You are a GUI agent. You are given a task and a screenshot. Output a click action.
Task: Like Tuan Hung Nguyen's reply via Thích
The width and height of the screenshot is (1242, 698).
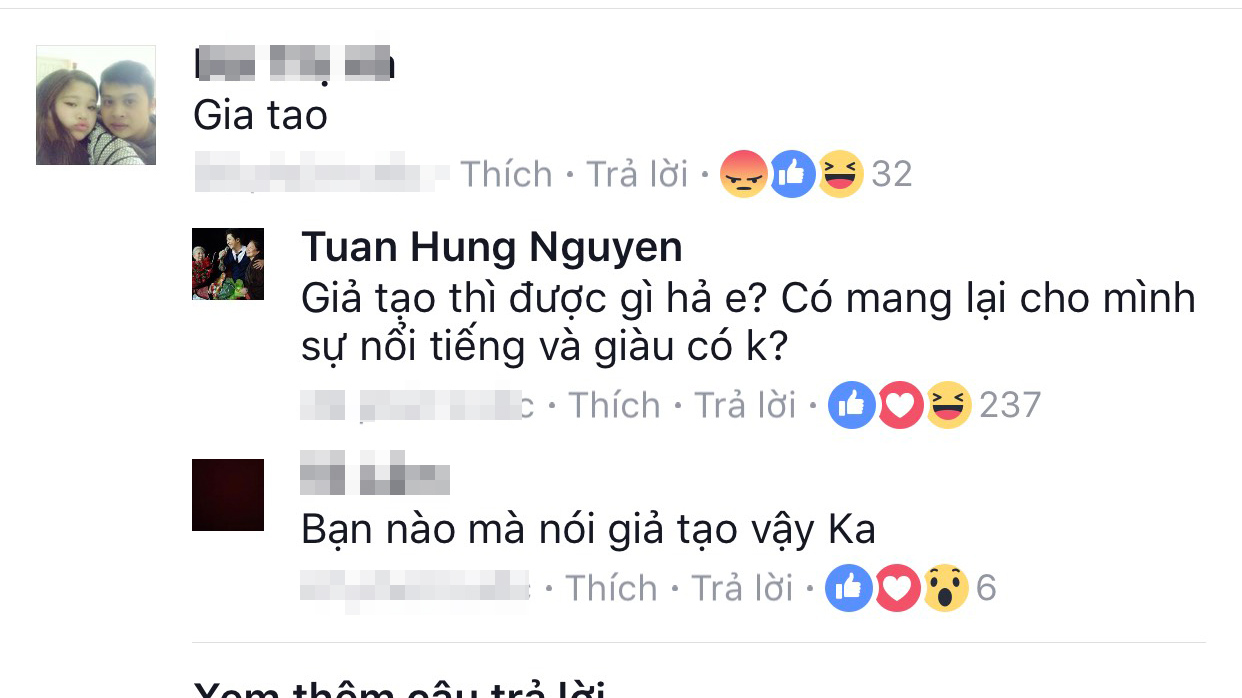click(614, 405)
